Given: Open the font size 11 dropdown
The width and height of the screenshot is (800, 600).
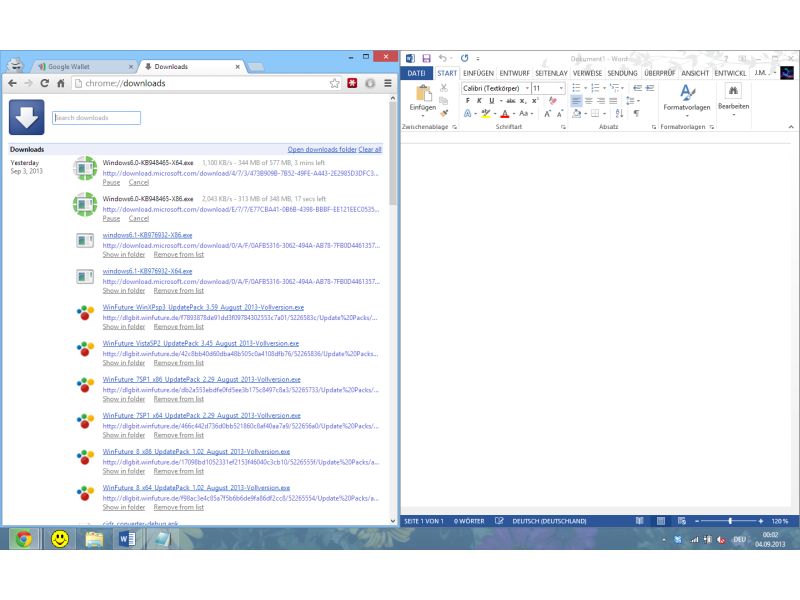Looking at the screenshot, I should click(561, 88).
